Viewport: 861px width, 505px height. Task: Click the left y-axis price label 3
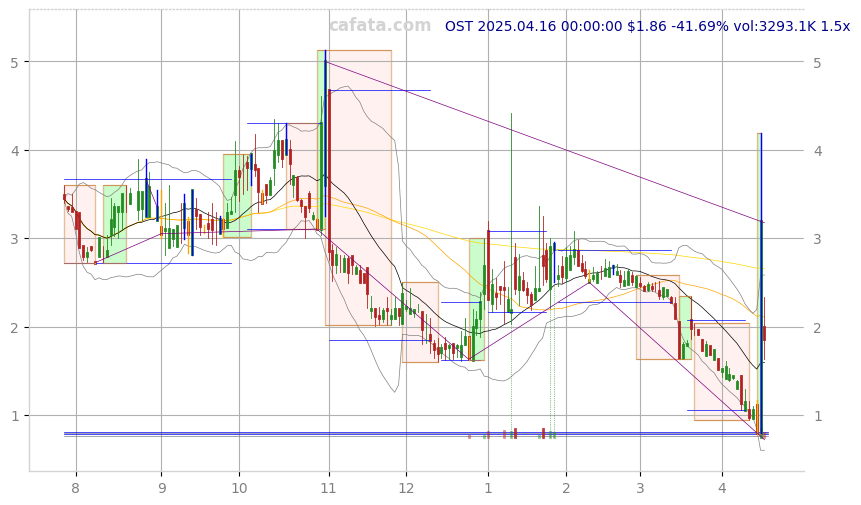click(14, 239)
